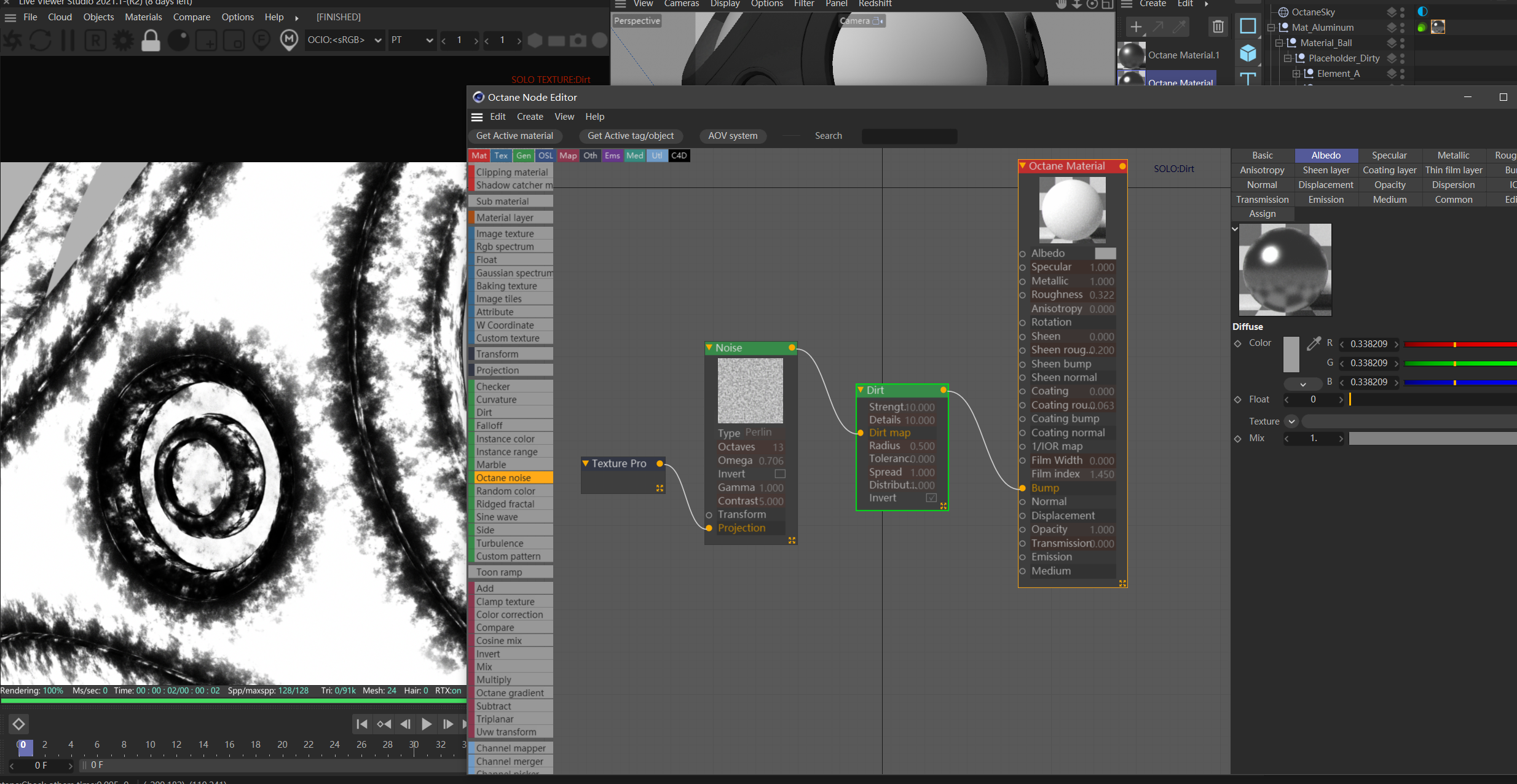Screen dimensions: 1517x784
Task: Click the clay mode sphere icon
Action: coord(179,41)
